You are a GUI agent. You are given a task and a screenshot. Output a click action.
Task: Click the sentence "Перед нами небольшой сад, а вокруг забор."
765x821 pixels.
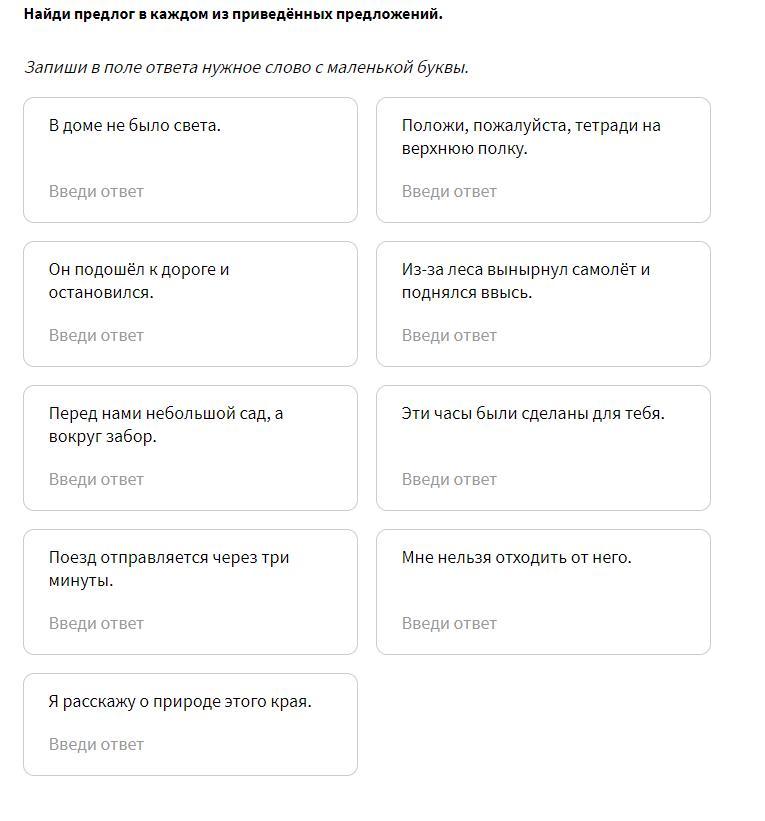(166, 425)
